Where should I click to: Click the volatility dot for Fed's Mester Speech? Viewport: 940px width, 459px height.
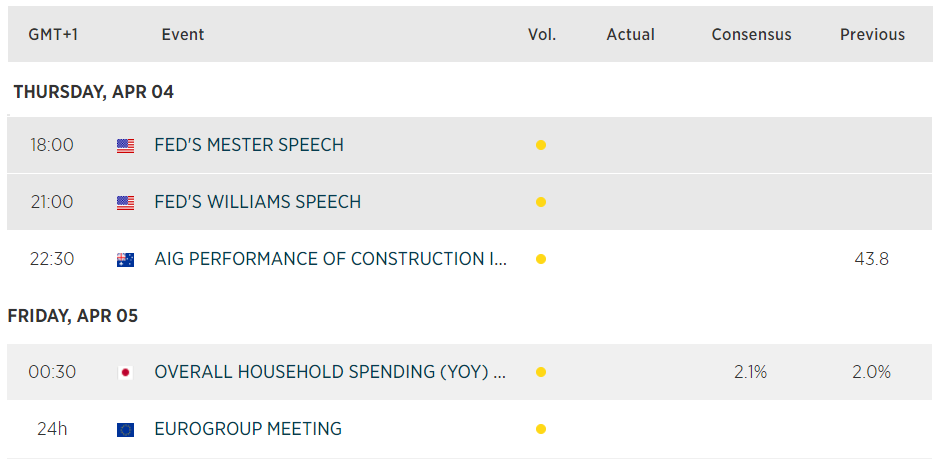(540, 146)
